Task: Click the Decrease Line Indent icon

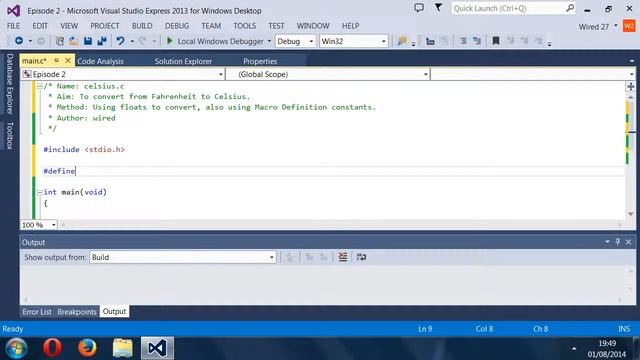Action: (463, 41)
